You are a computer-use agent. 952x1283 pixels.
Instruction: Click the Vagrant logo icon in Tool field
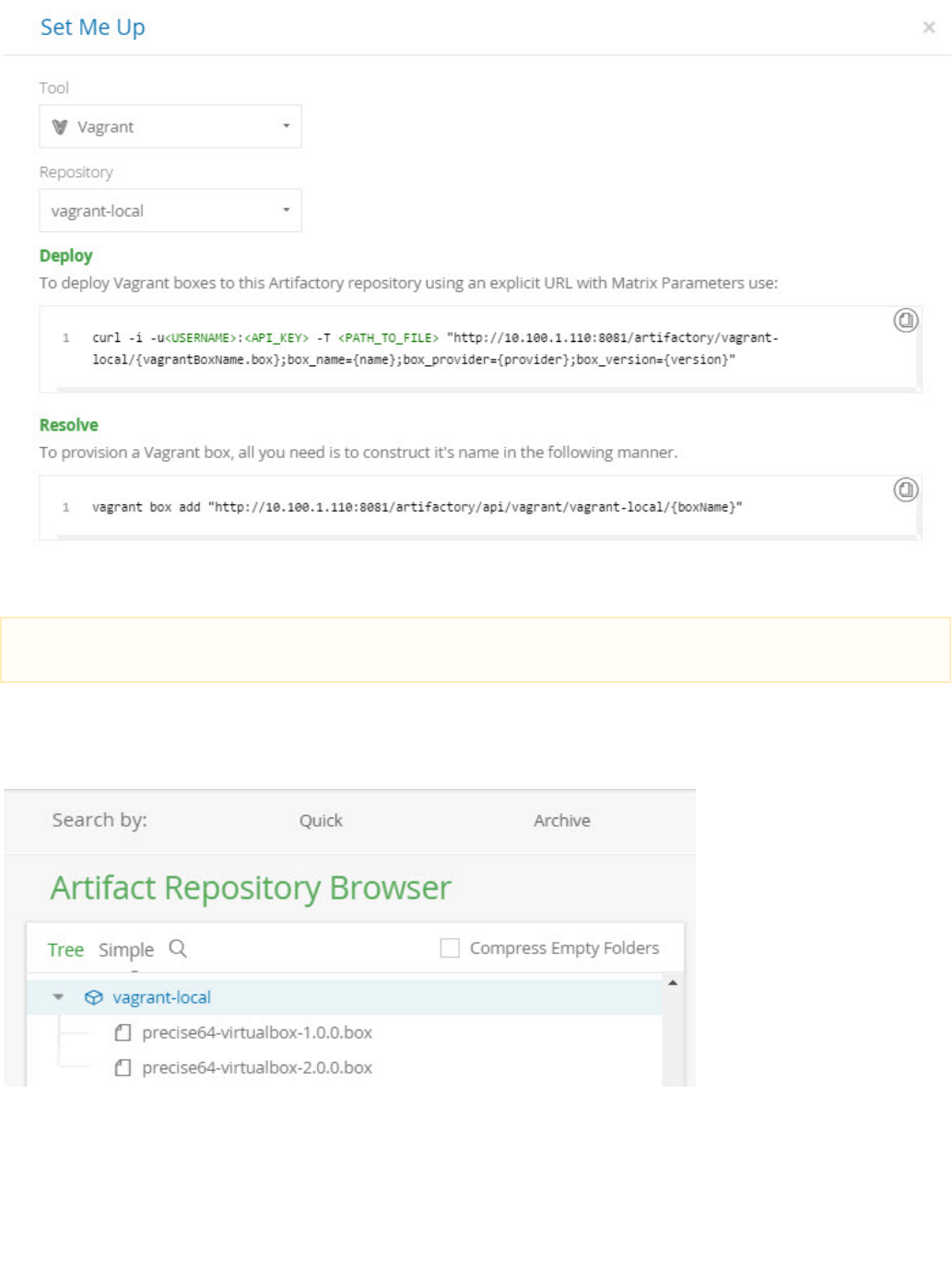point(60,127)
